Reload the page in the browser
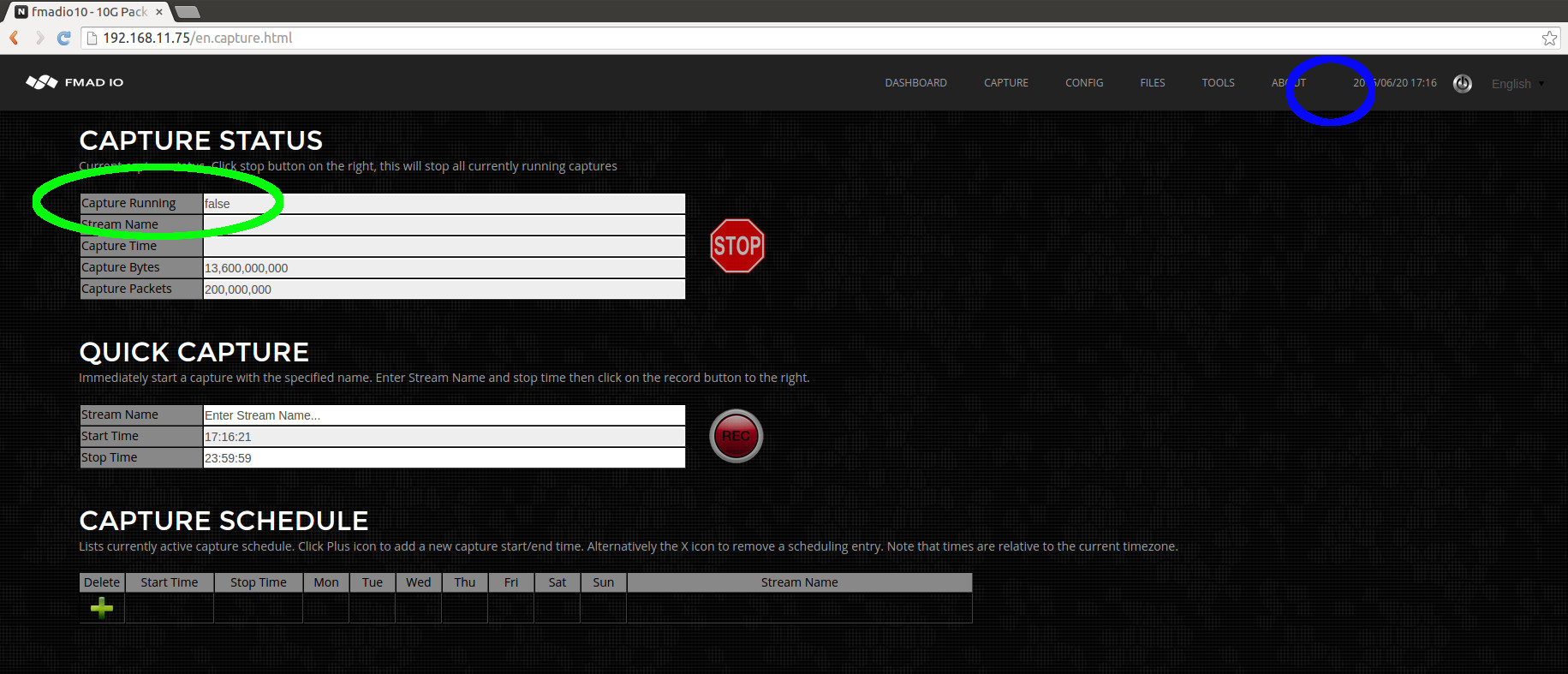 coord(63,38)
